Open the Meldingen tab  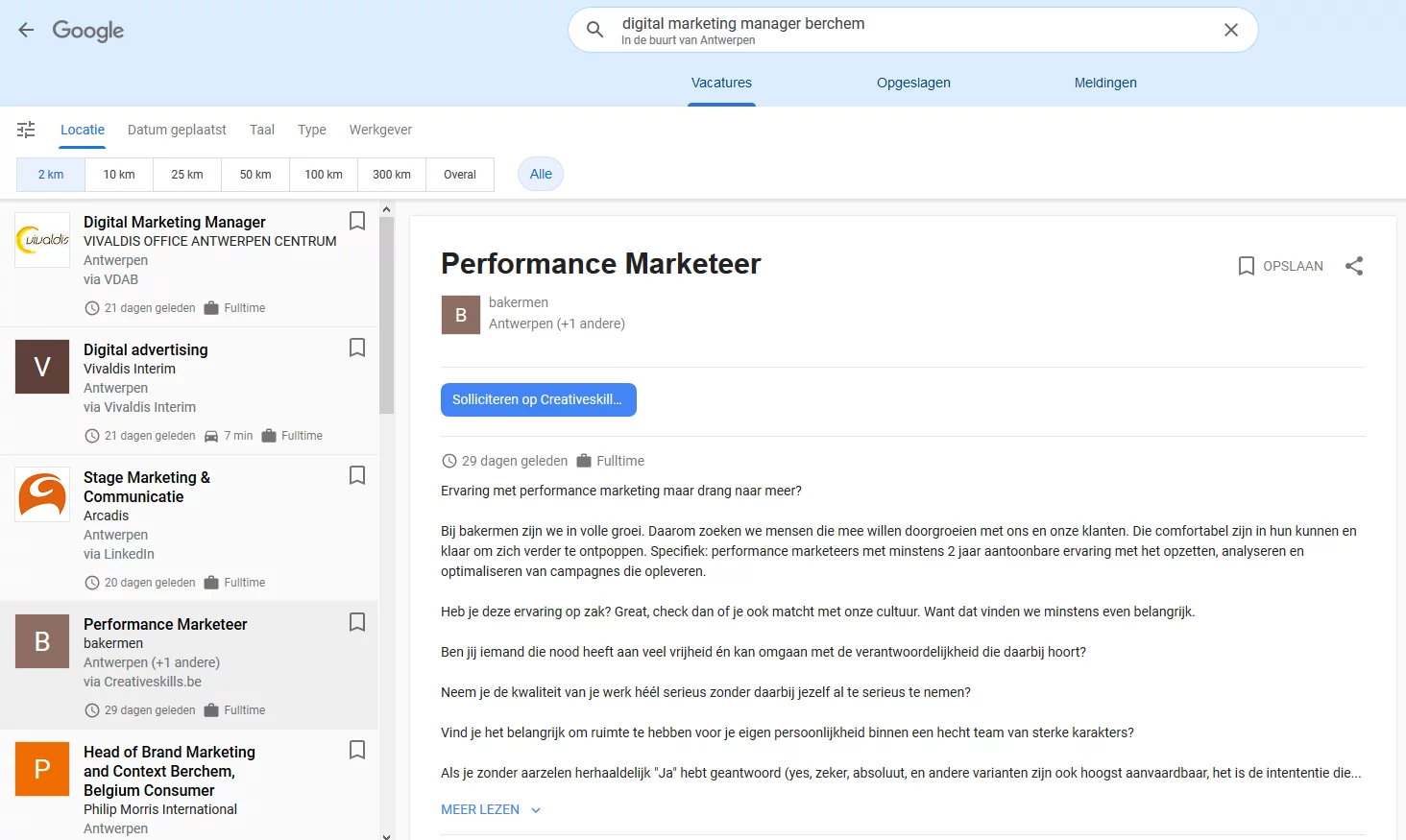(x=1105, y=83)
